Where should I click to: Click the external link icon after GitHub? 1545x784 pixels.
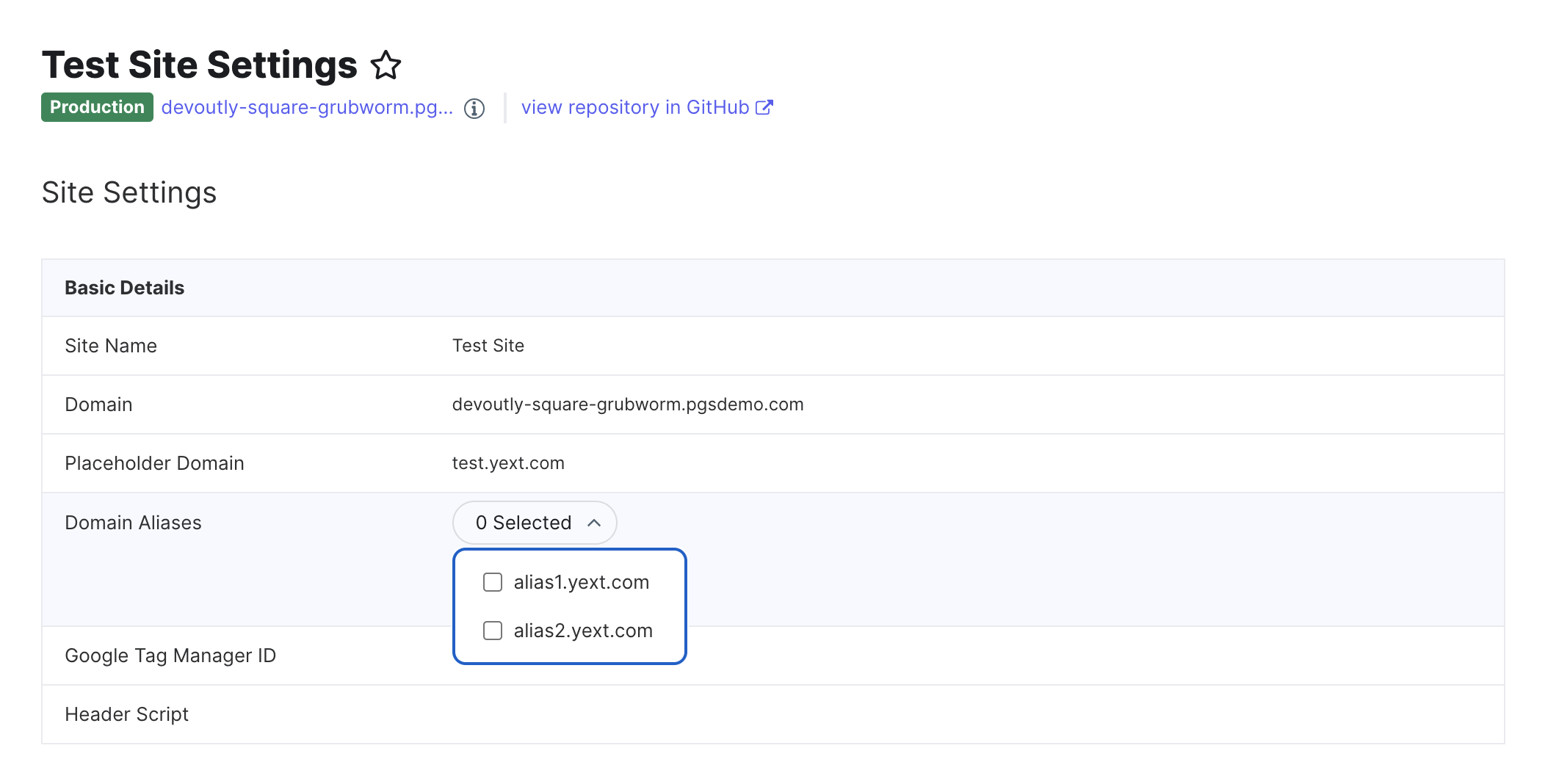coord(764,107)
